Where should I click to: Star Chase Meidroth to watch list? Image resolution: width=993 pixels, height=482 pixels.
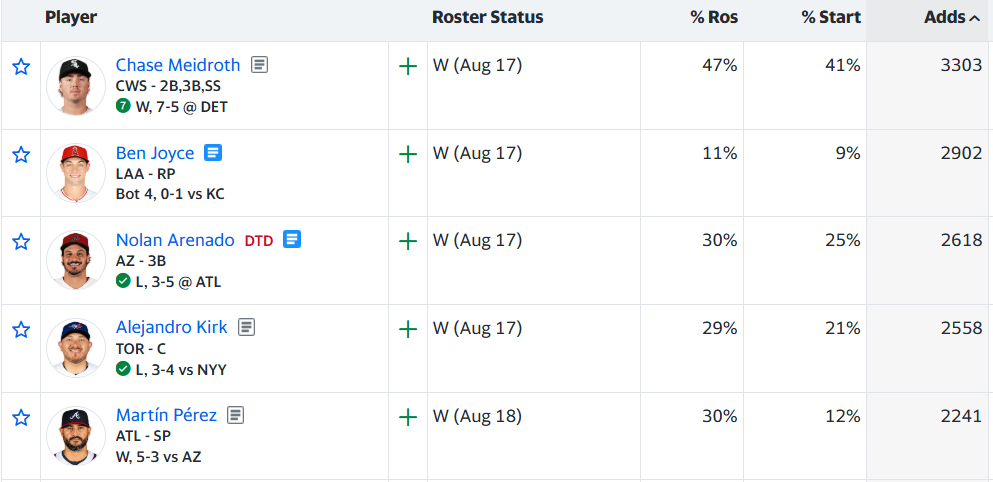pyautogui.click(x=21, y=67)
